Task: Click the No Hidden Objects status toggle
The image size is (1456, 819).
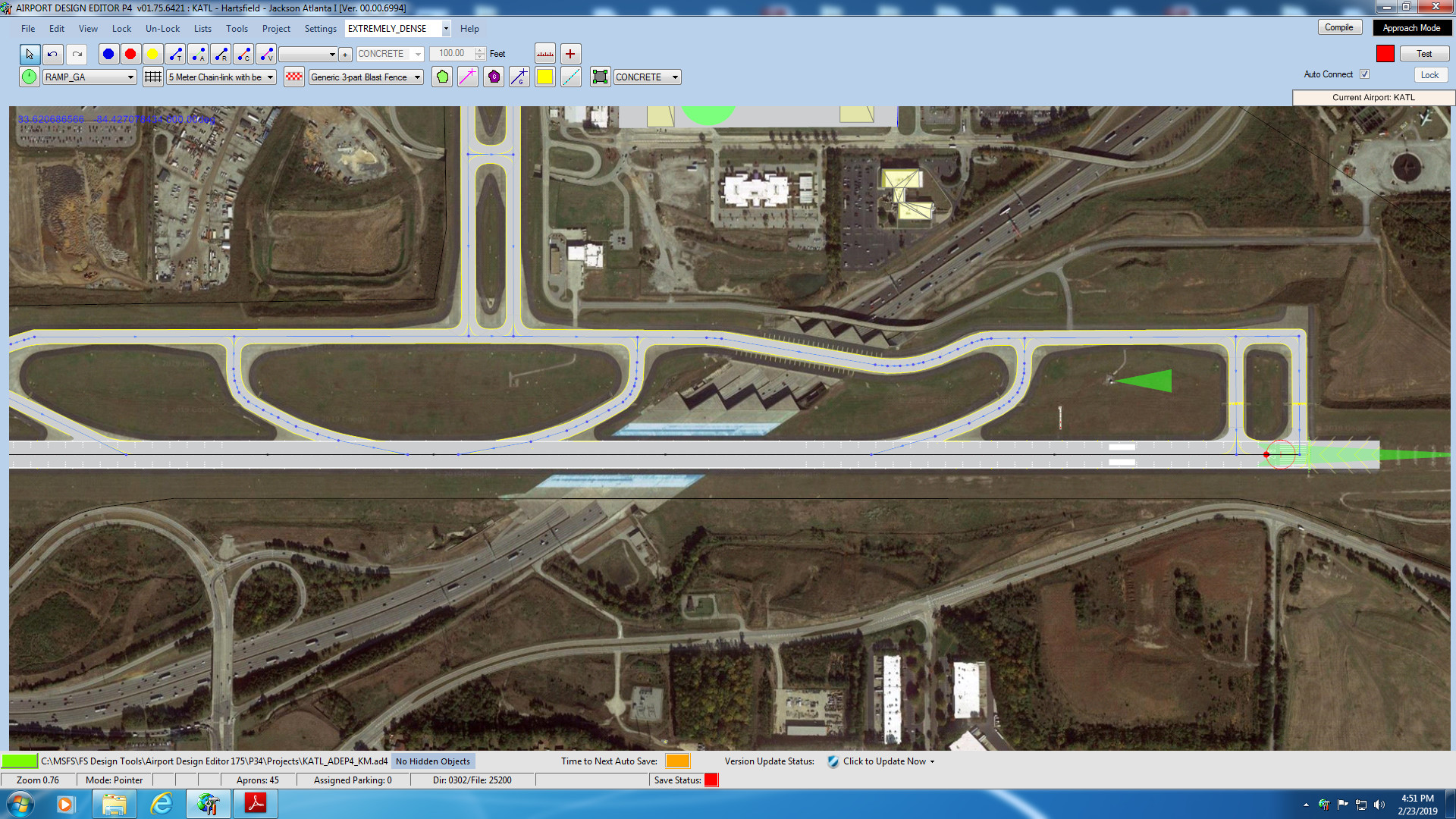Action: [433, 761]
